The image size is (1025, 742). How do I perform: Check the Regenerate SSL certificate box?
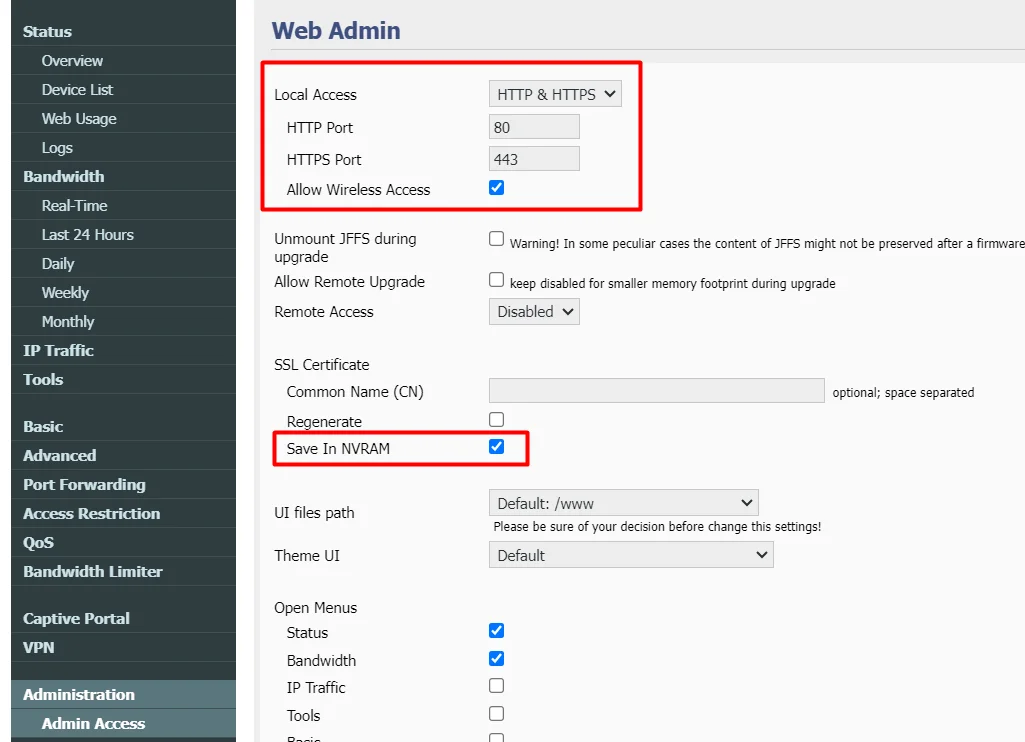tap(496, 419)
